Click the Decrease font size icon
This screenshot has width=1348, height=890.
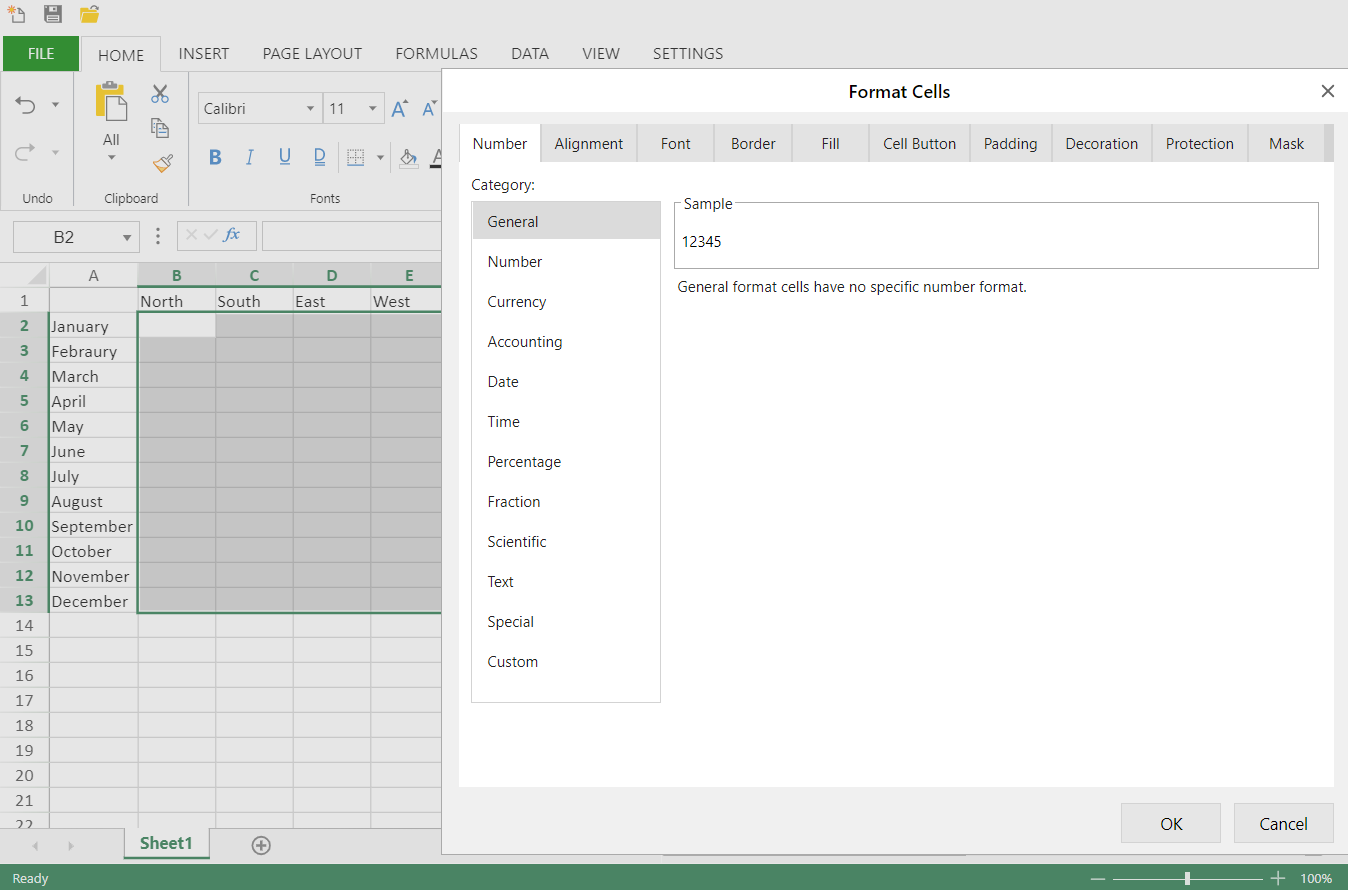430,108
